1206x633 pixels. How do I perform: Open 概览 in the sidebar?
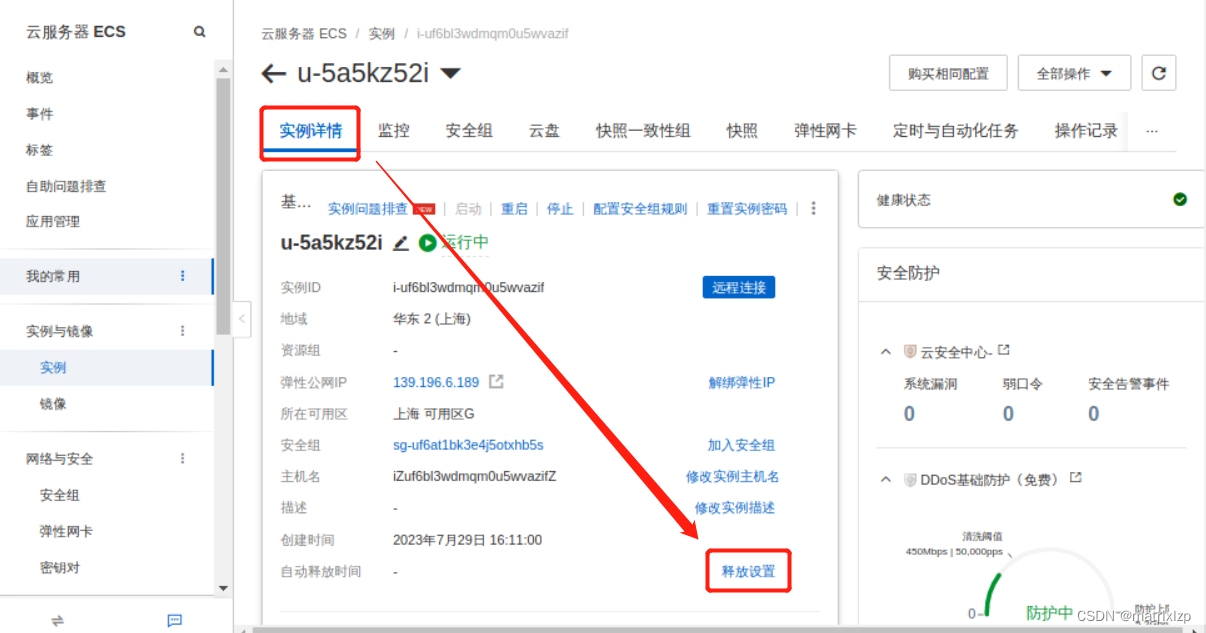click(x=40, y=77)
